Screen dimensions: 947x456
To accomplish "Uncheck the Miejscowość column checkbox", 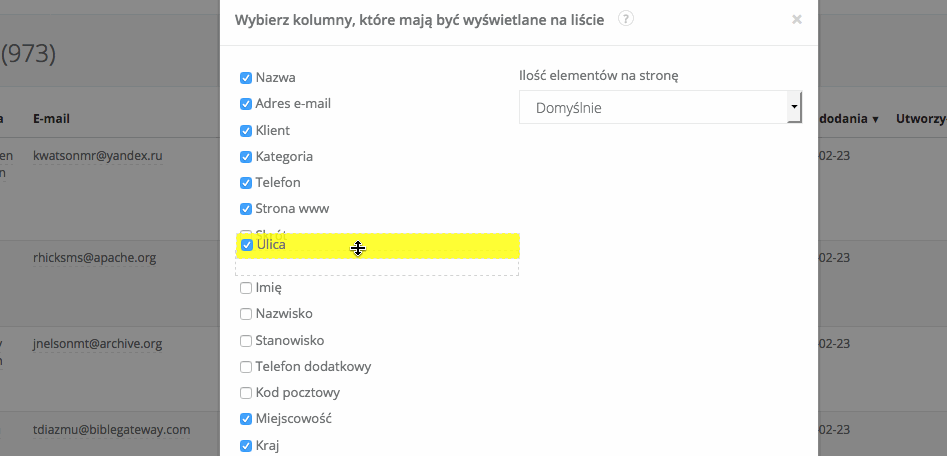I will pos(246,419).
